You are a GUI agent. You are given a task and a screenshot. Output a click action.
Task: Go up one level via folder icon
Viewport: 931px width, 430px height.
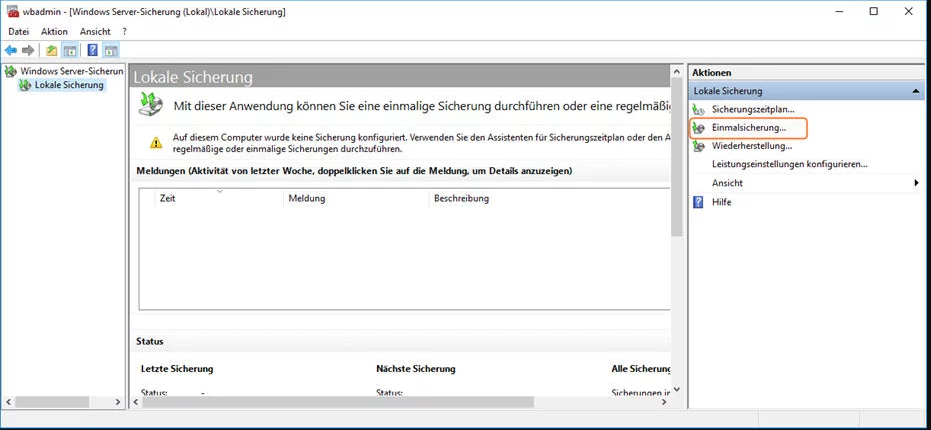52,50
